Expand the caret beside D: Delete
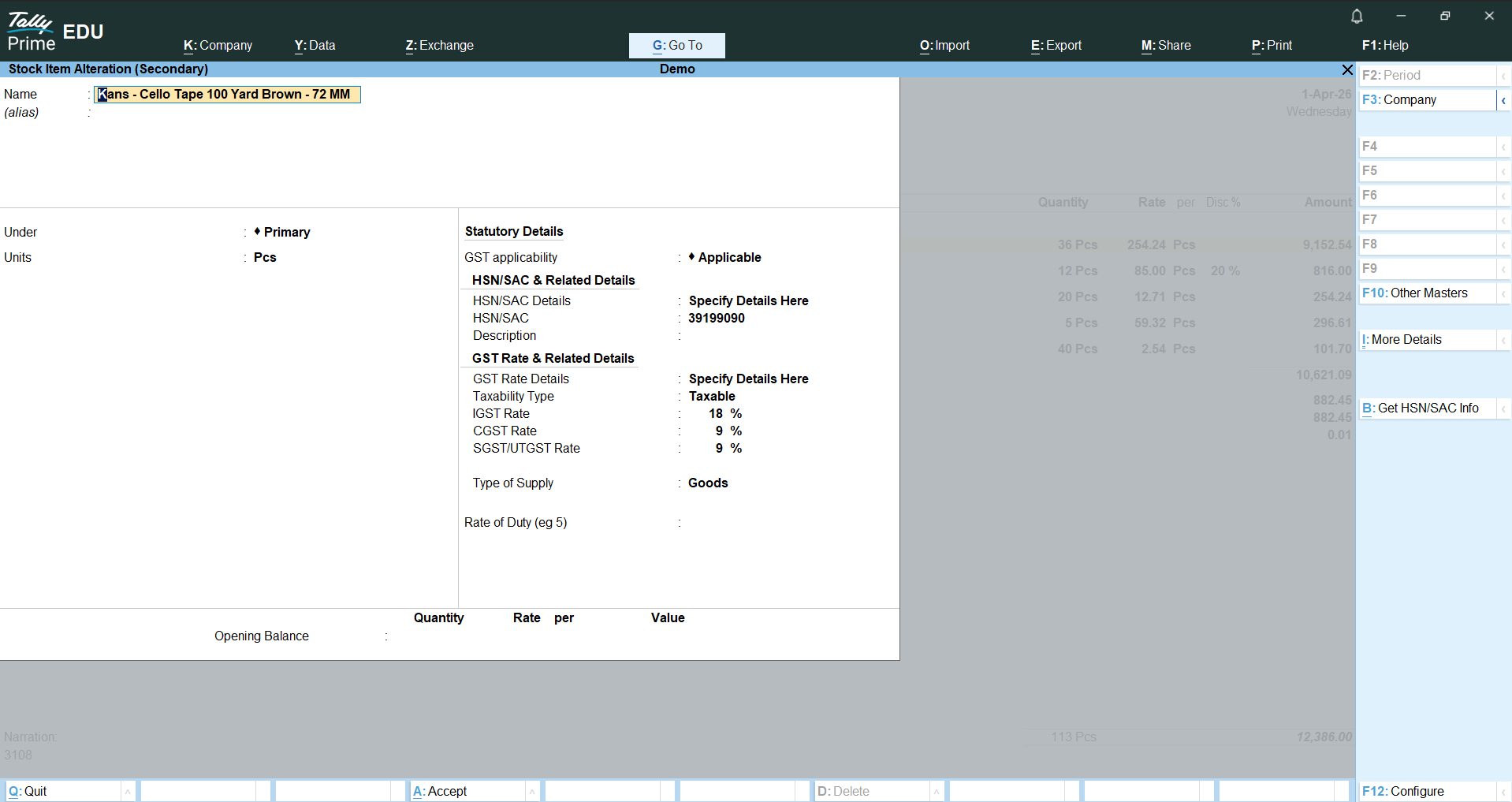The image size is (1512, 802). (937, 791)
